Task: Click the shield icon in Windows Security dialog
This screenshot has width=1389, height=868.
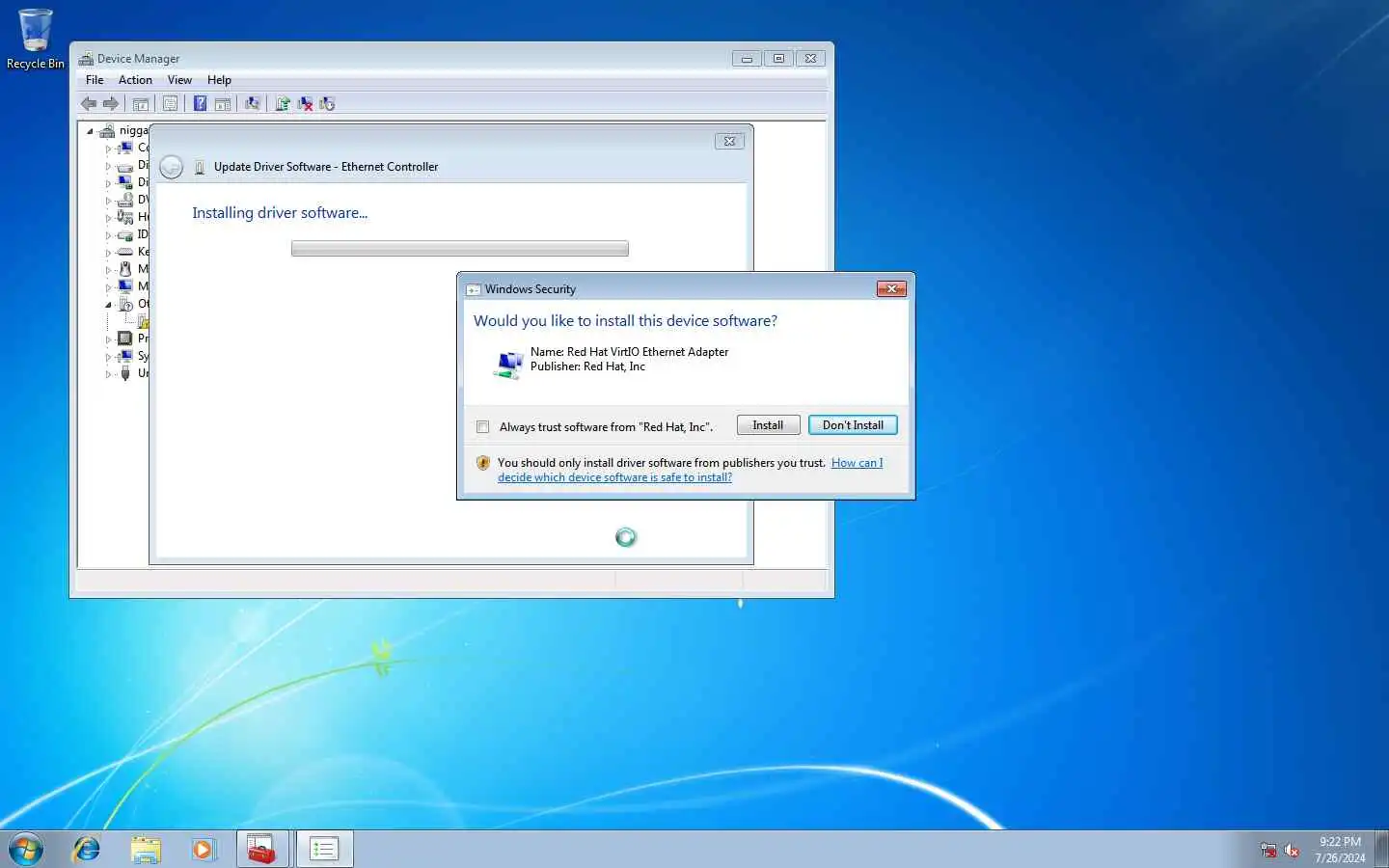Action: click(483, 463)
